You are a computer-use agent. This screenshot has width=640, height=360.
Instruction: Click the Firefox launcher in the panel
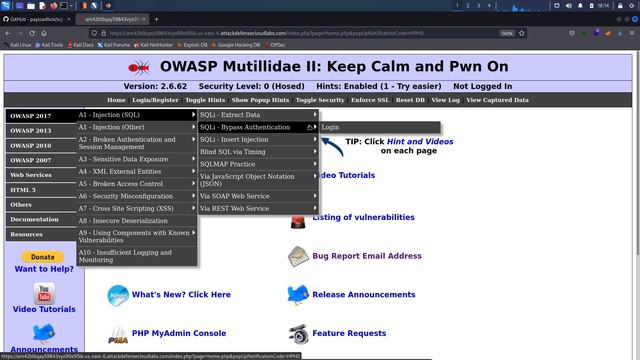(53, 6)
